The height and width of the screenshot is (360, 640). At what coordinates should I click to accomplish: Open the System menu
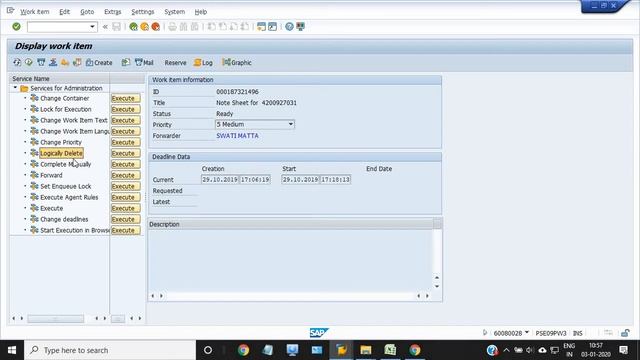coord(174,12)
